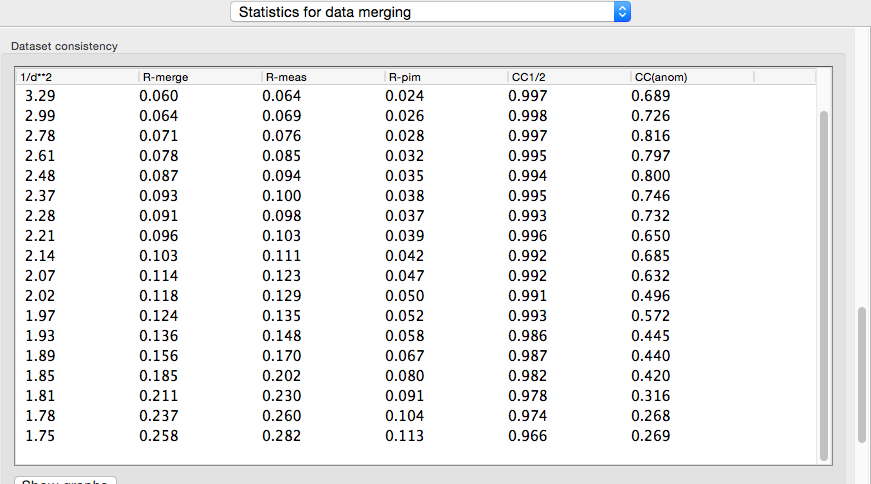Click the R-pim value 0.047 cell
This screenshot has height=484, width=871.
pos(405,276)
